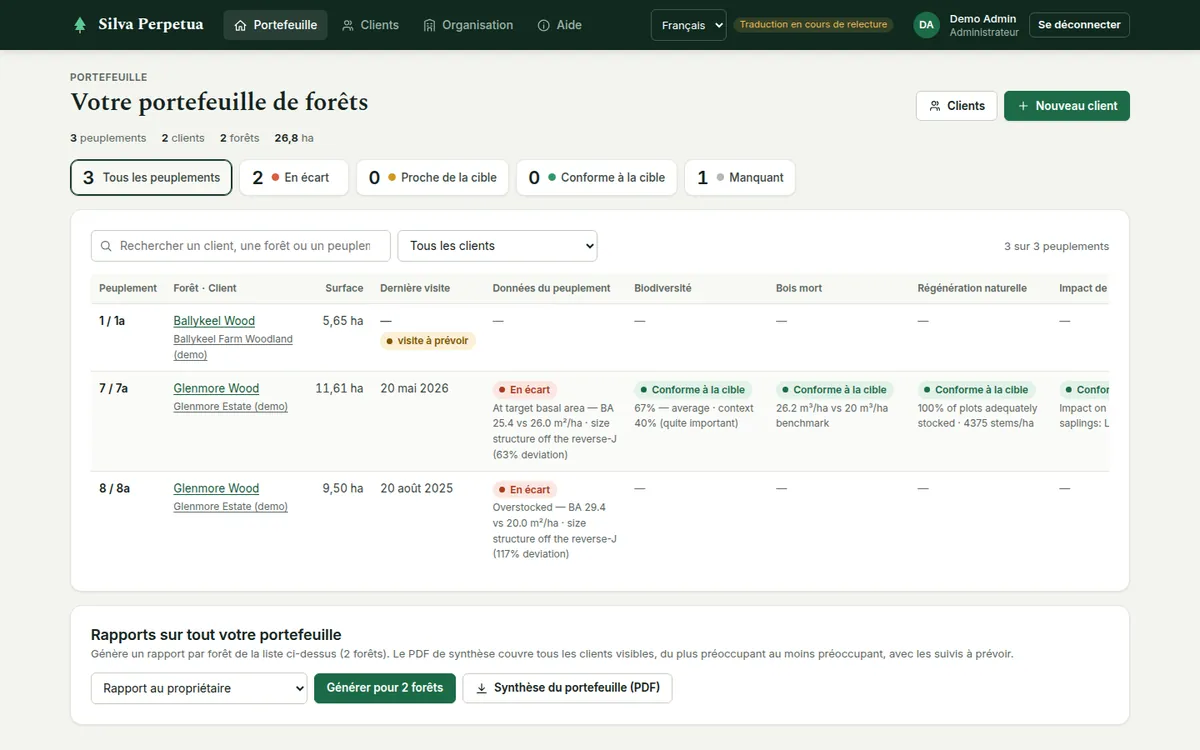Click peuplement cell '7 / 7a'
1200x750 pixels.
click(113, 388)
